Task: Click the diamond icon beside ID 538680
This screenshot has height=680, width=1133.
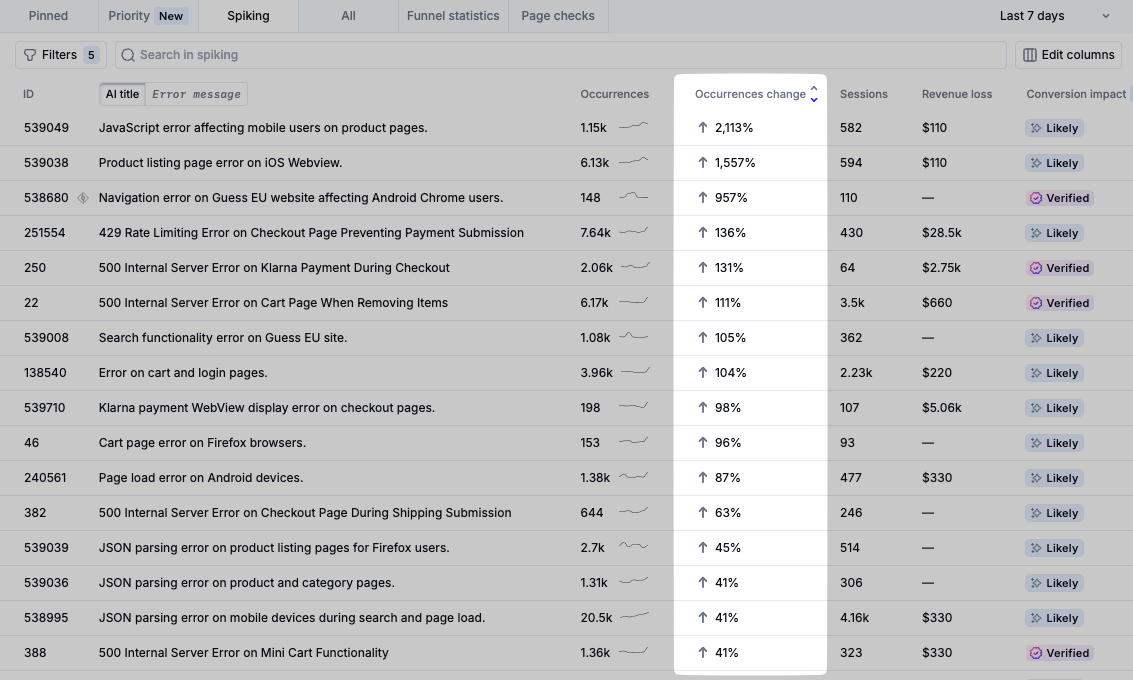Action: pyautogui.click(x=83, y=198)
